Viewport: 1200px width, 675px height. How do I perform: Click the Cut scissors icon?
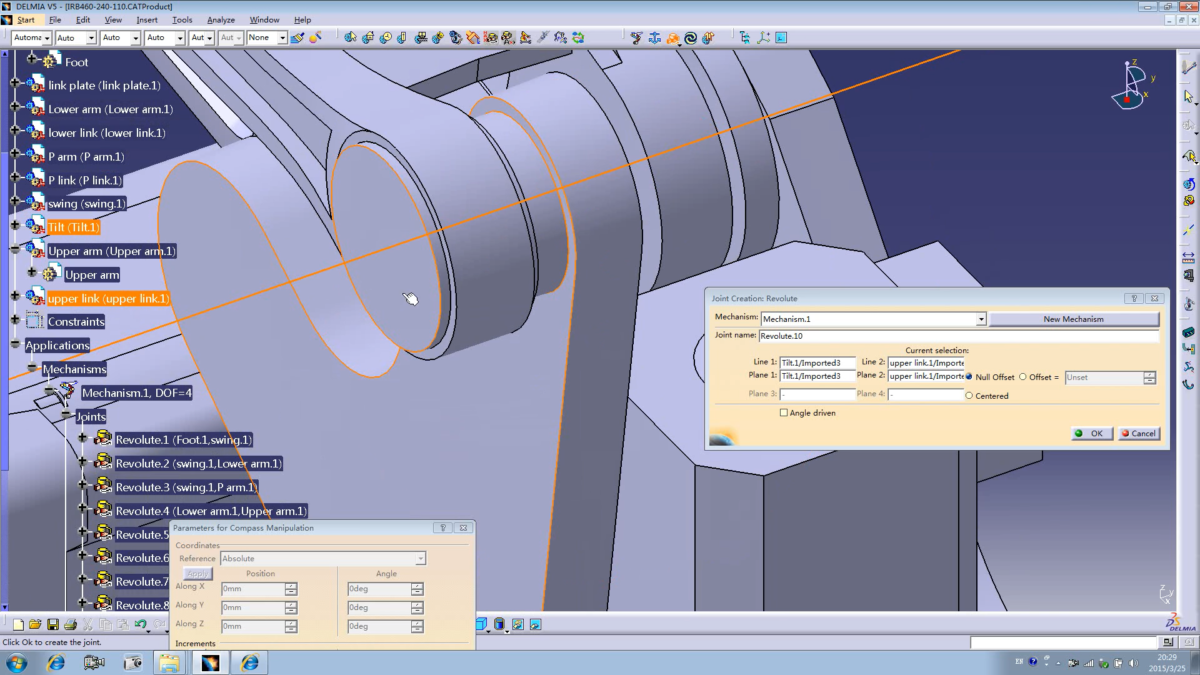88,625
